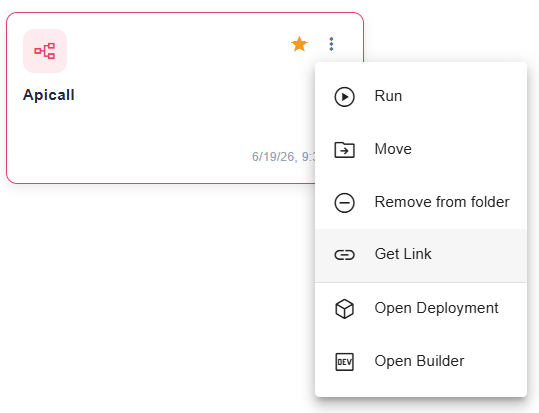
Task: Click the pink workflow icon on Apicall card
Action: click(45, 51)
